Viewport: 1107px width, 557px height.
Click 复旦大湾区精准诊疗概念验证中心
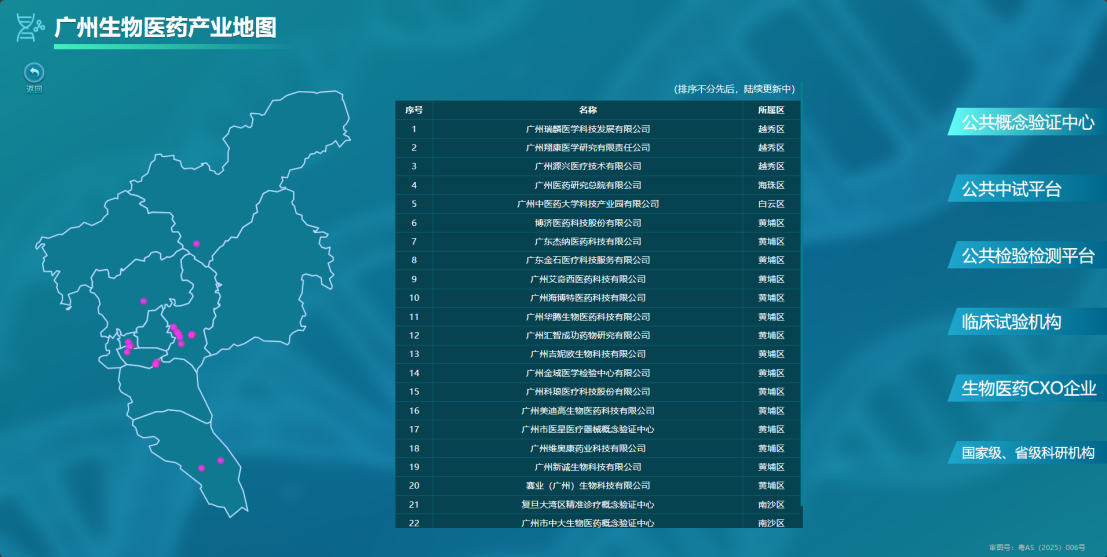tap(587, 505)
